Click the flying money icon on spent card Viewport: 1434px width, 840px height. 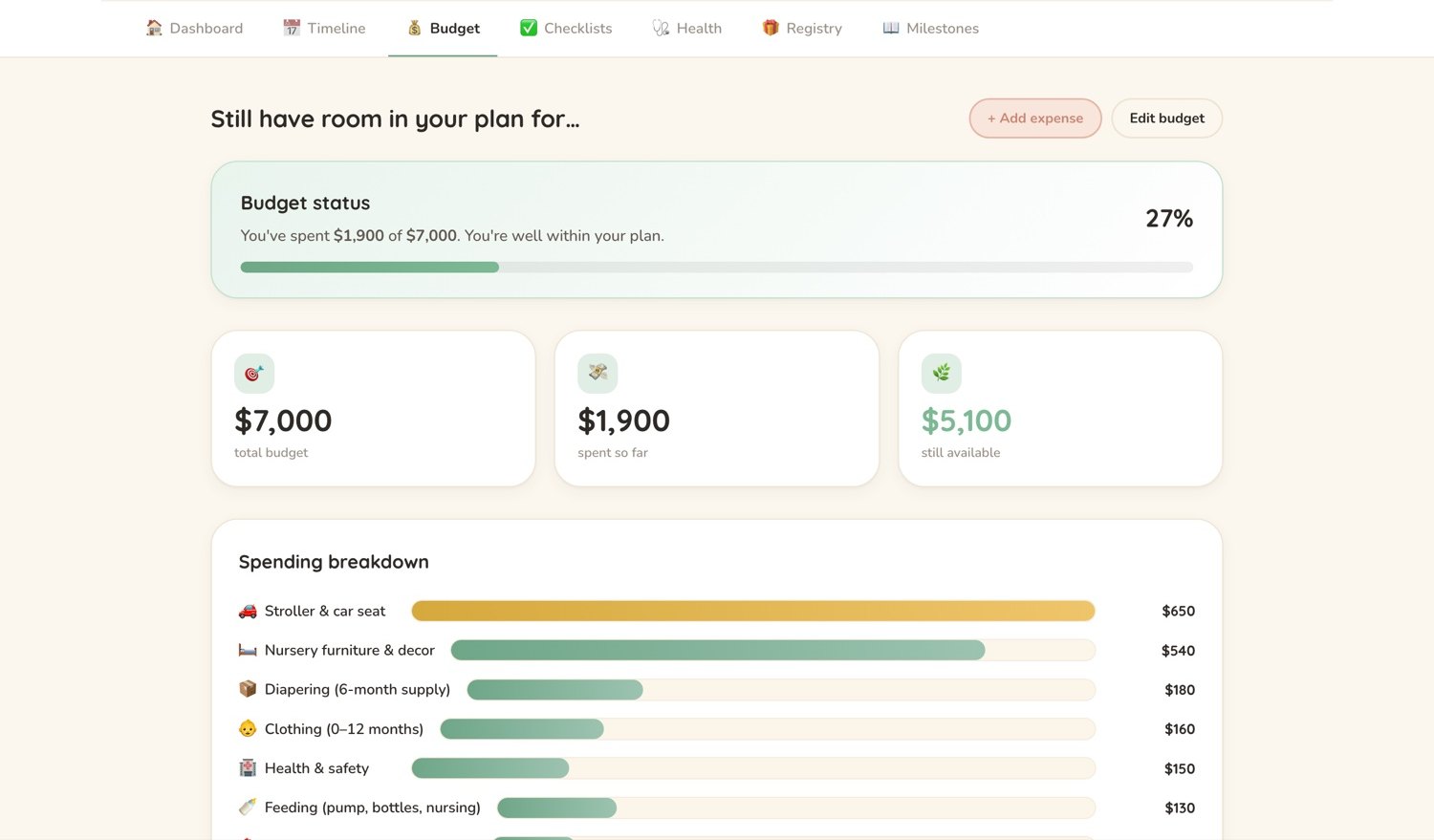[x=597, y=374]
